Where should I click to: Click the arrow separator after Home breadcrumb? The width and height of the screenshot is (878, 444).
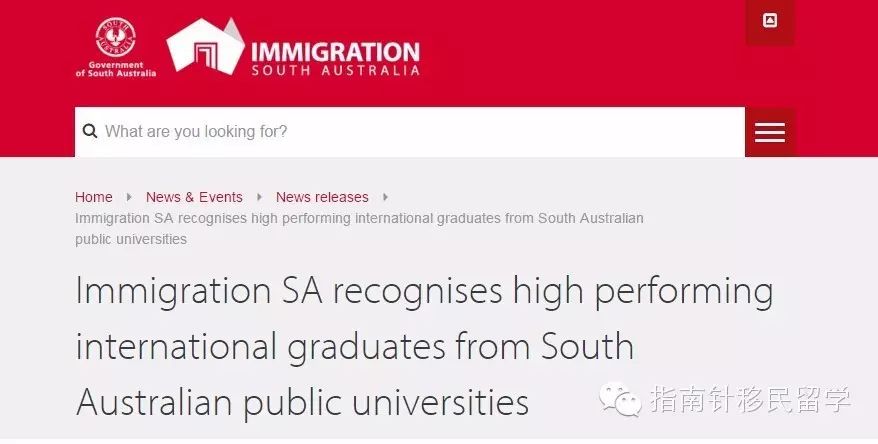pyautogui.click(x=129, y=197)
